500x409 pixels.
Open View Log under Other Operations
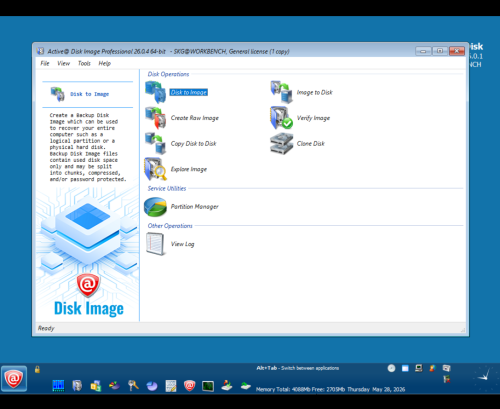point(182,244)
